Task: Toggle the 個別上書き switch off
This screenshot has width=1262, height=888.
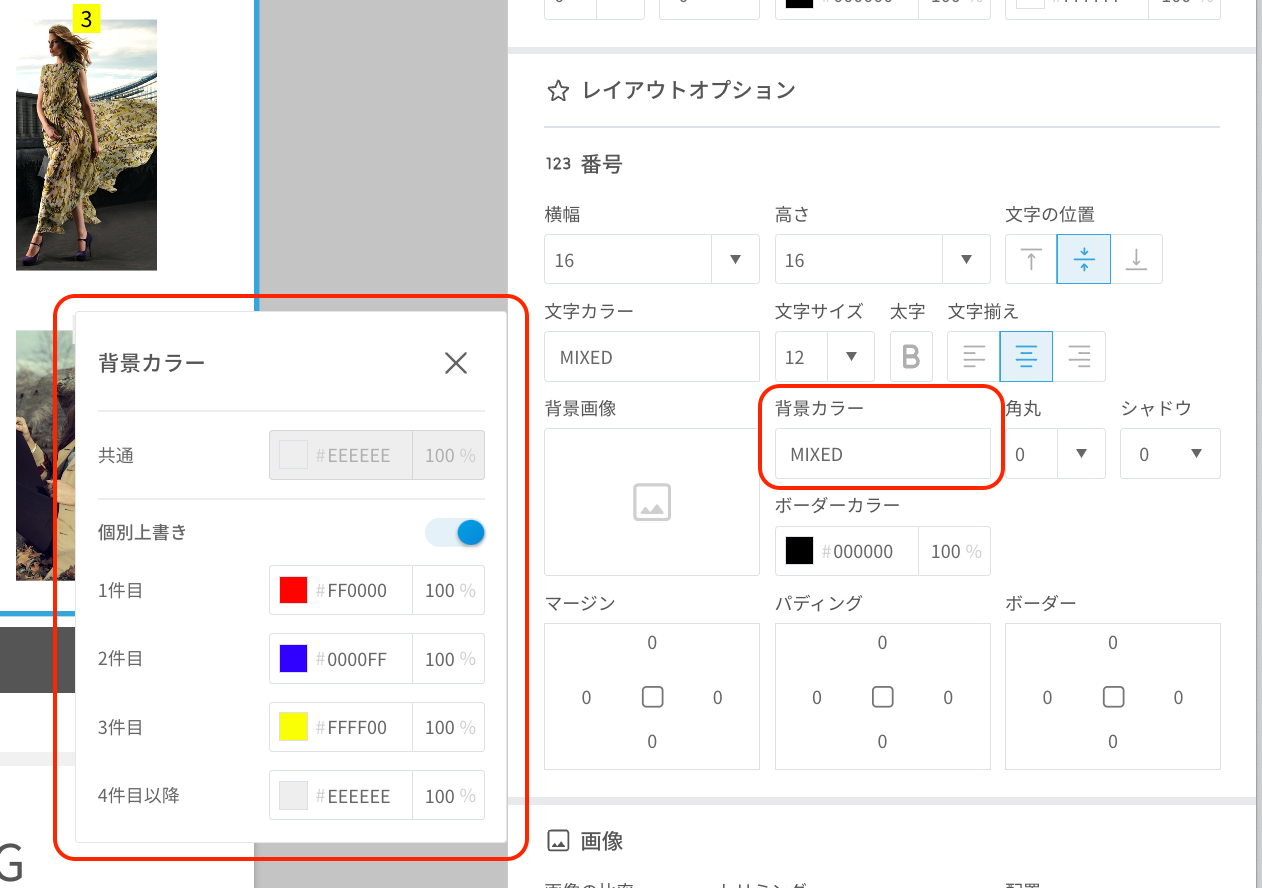Action: pos(455,533)
